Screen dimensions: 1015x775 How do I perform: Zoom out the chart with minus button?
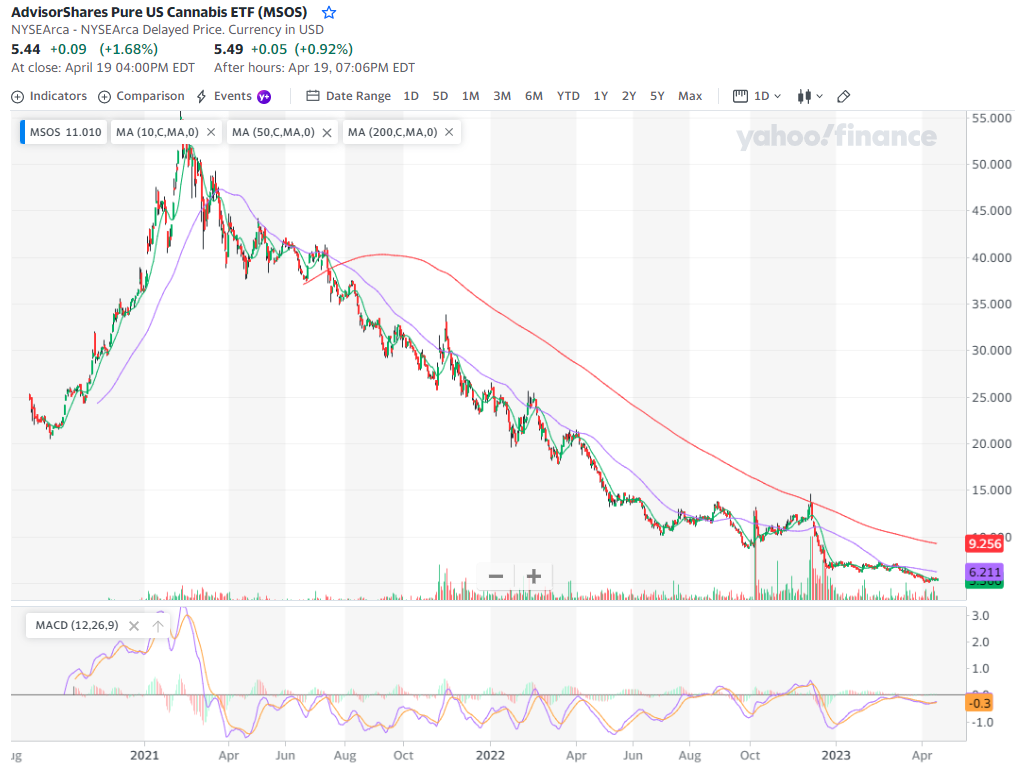tap(496, 576)
